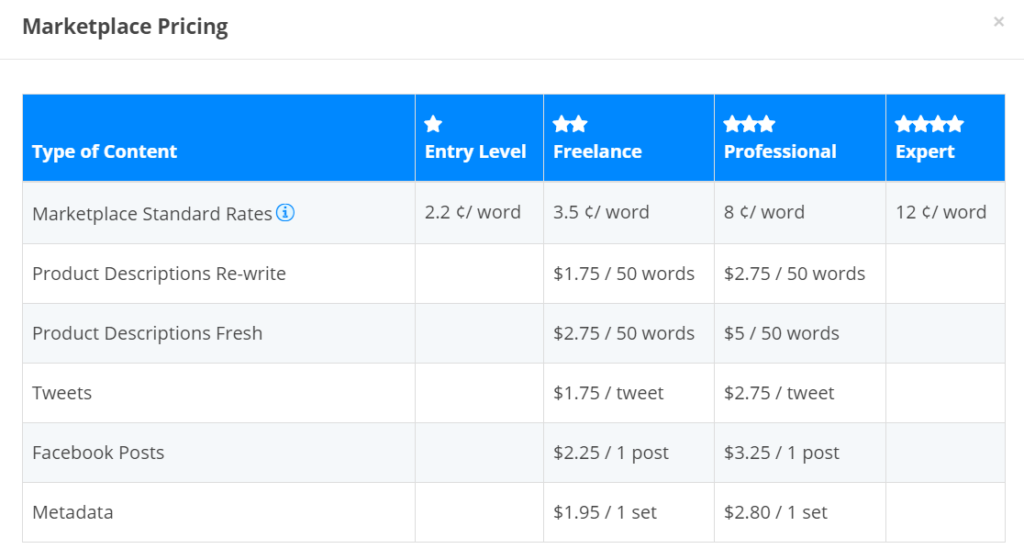Viewport: 1024px width, 560px height.
Task: Click the info icon beside Marketplace Standard Rates
Action: (x=285, y=212)
